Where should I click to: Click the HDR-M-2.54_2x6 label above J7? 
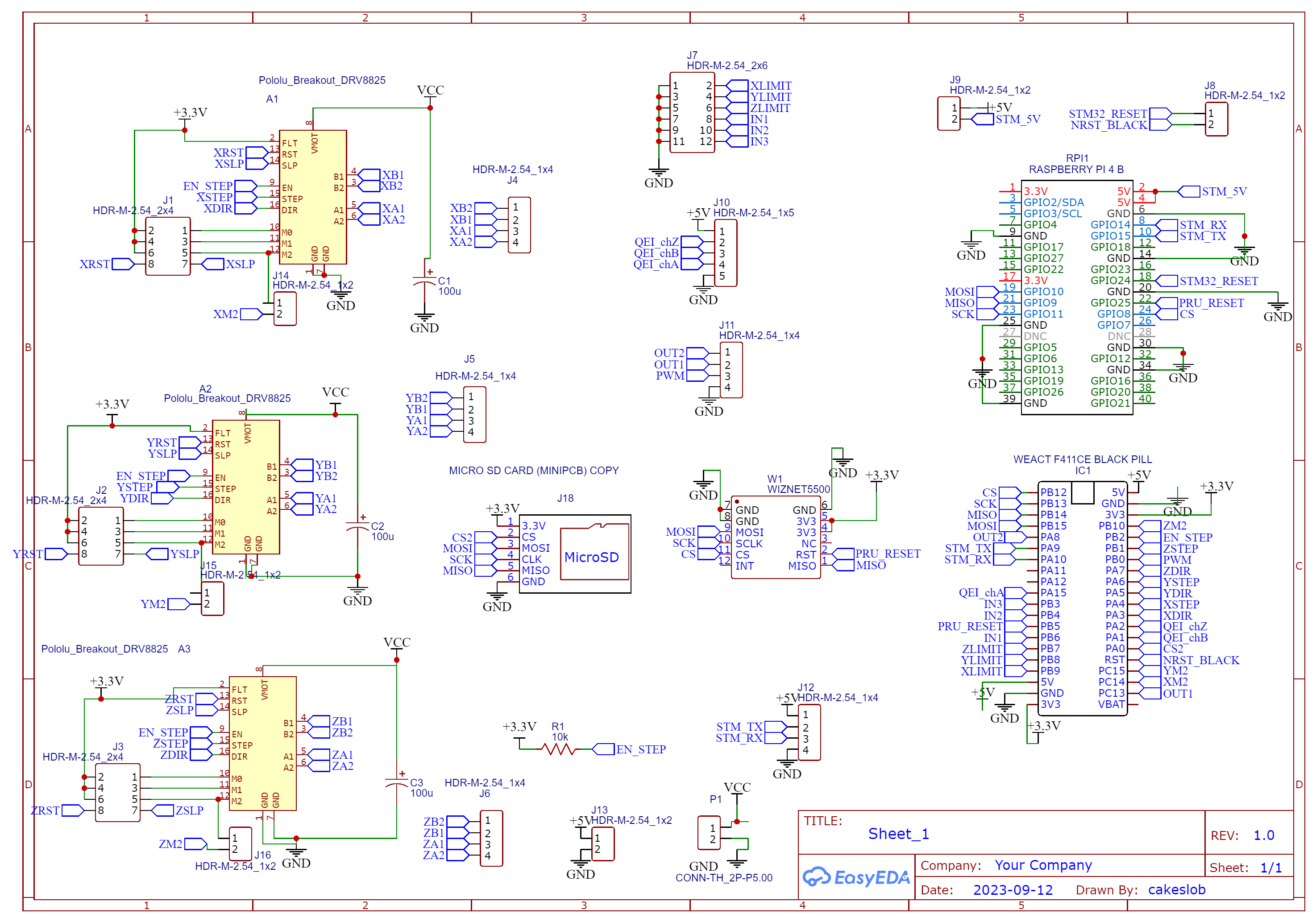pyautogui.click(x=727, y=65)
